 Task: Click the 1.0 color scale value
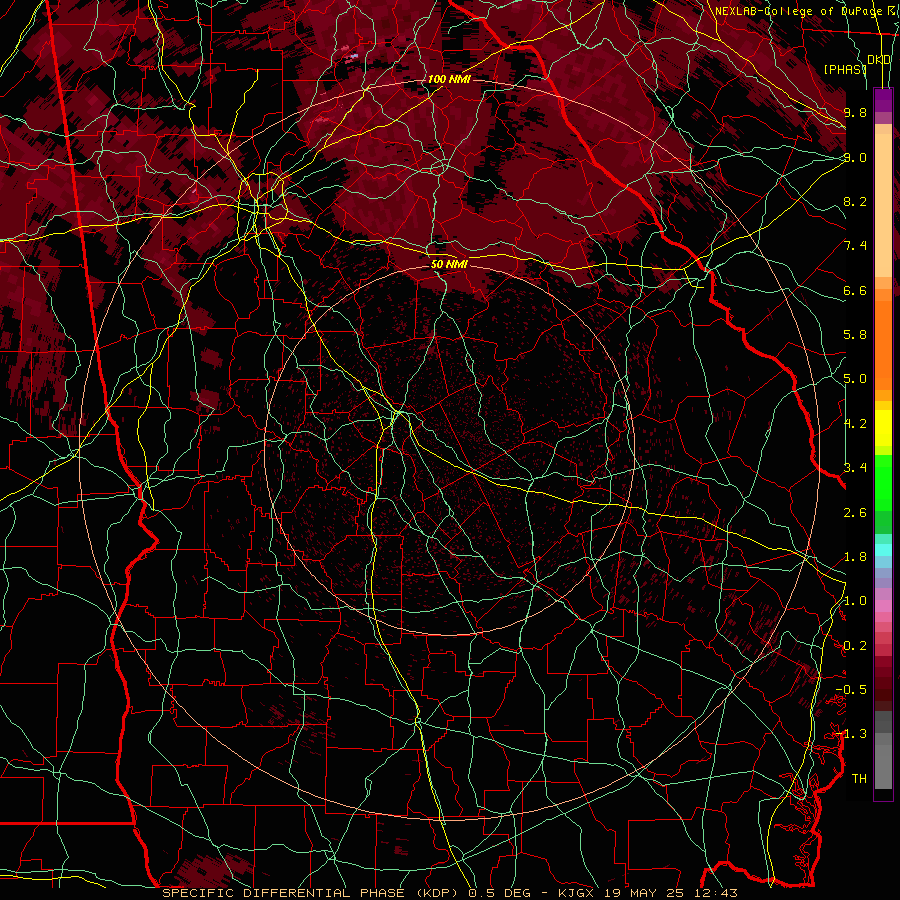pos(855,601)
